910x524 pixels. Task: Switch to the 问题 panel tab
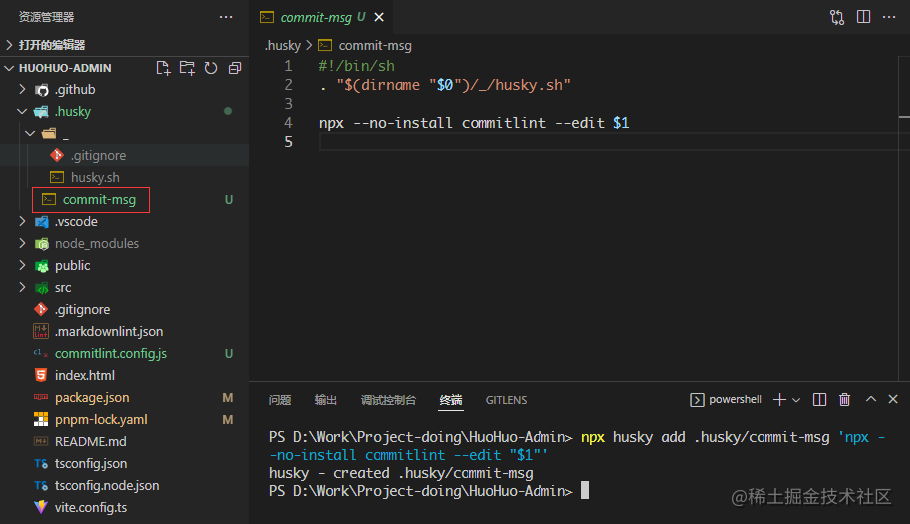click(x=280, y=400)
